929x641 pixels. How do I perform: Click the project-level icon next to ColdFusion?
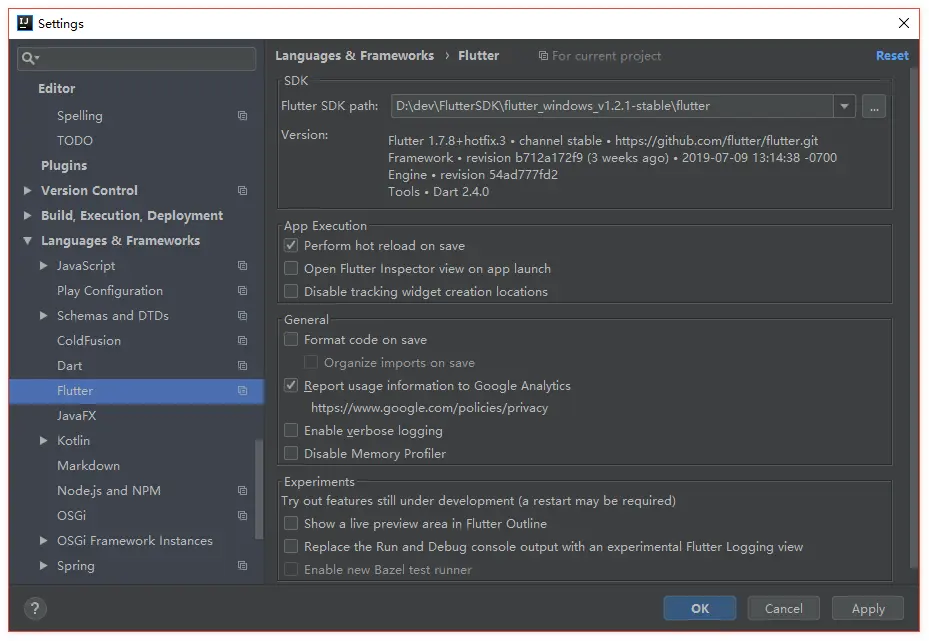(242, 340)
